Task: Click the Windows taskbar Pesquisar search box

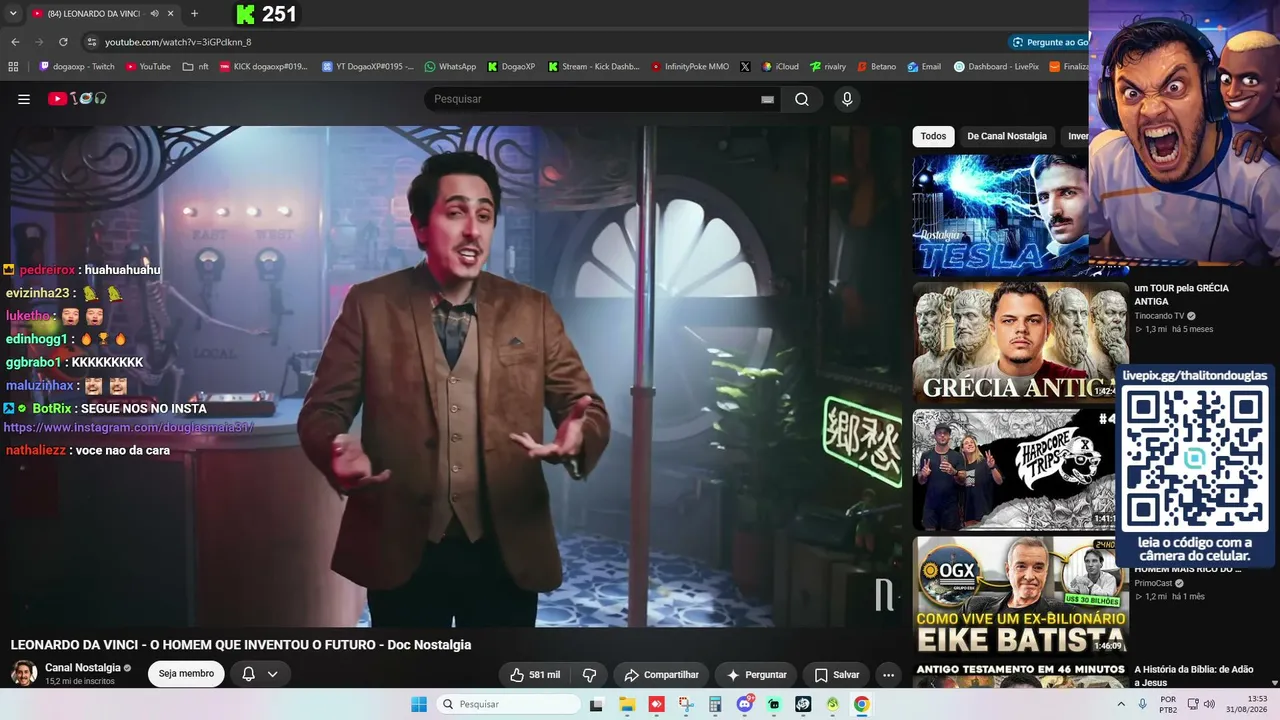Action: [x=508, y=704]
